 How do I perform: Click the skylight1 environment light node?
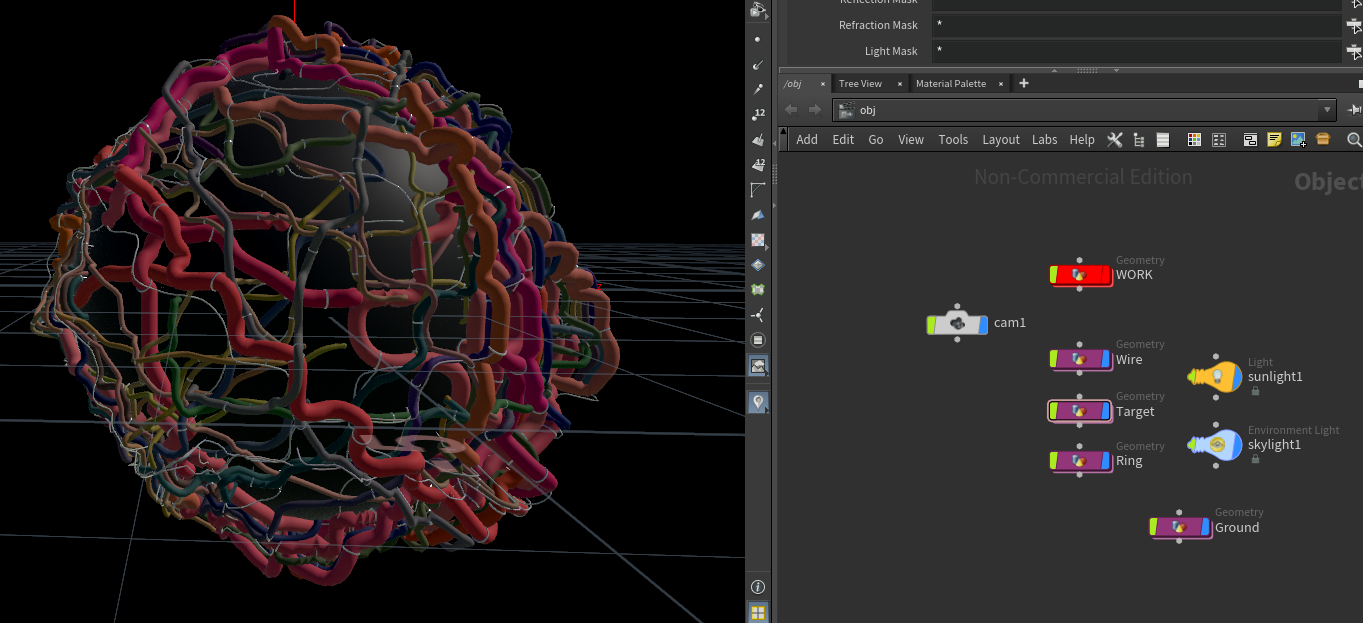tap(1215, 445)
